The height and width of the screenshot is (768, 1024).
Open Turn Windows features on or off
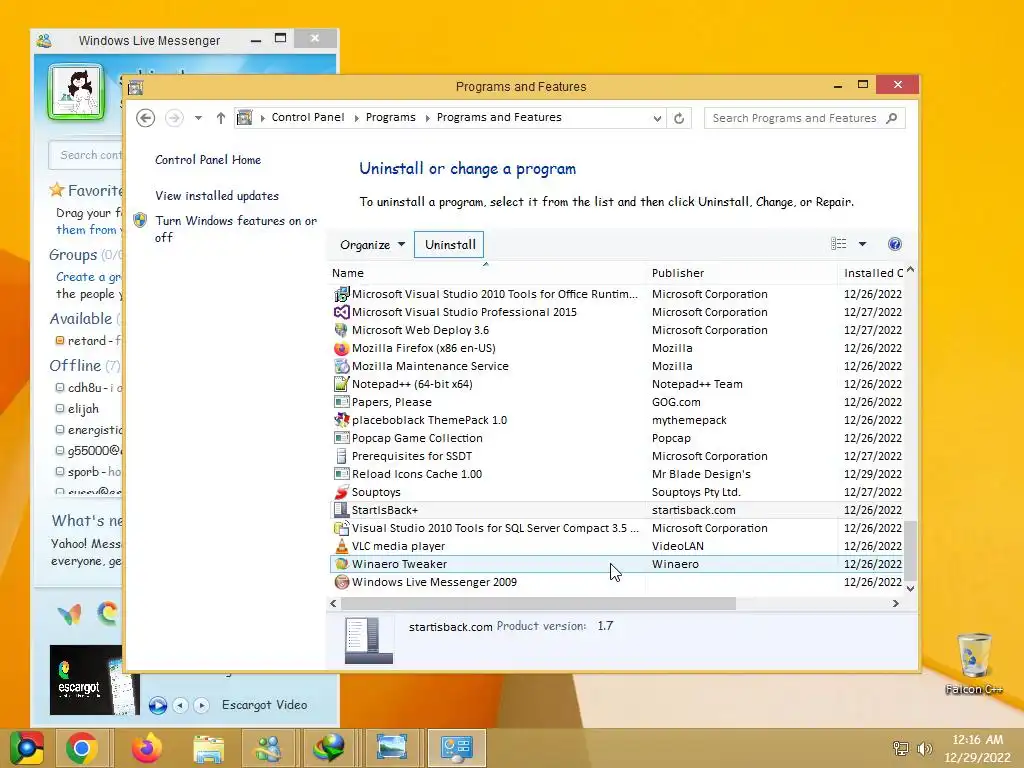click(x=236, y=229)
